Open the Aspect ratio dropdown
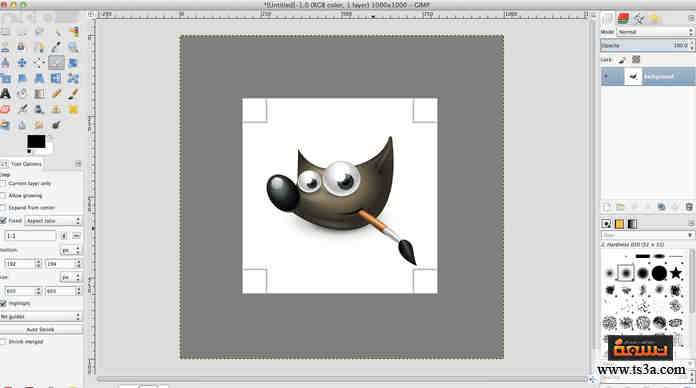696x388 pixels. 53,221
